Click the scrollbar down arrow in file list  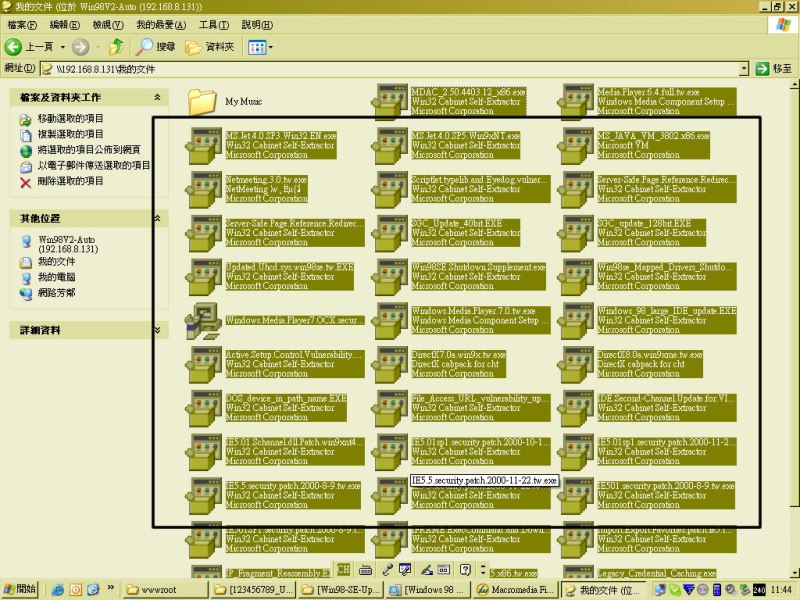pos(795,572)
